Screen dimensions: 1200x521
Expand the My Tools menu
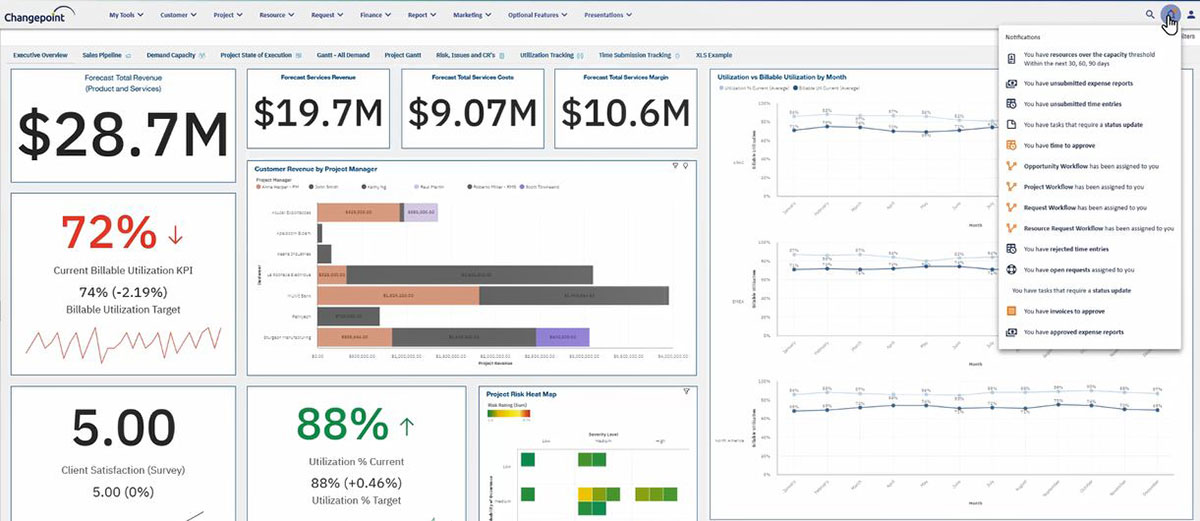click(x=128, y=15)
